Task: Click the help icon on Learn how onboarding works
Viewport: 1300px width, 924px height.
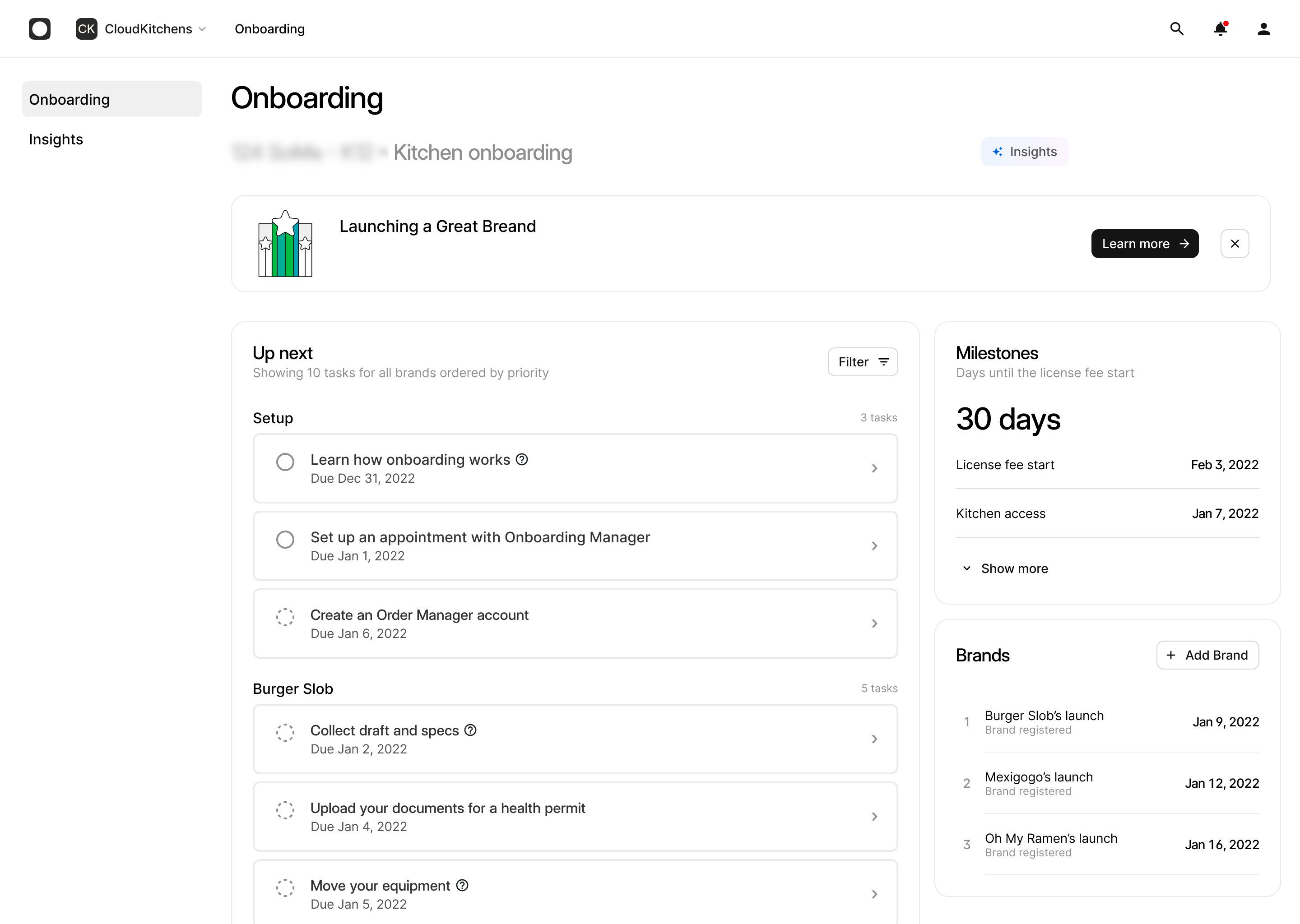Action: 522,459
